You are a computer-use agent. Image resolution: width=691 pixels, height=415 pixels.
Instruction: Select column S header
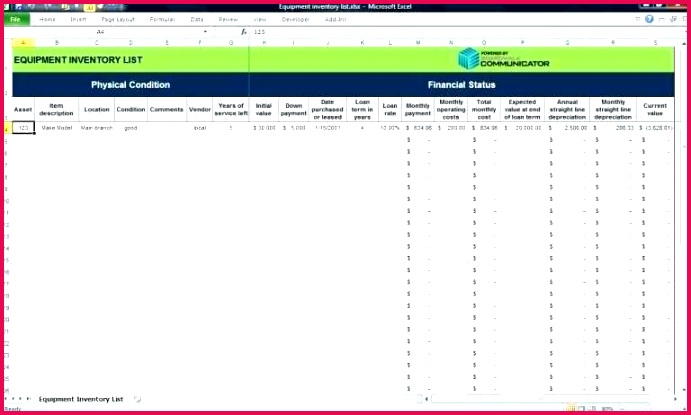coord(655,43)
